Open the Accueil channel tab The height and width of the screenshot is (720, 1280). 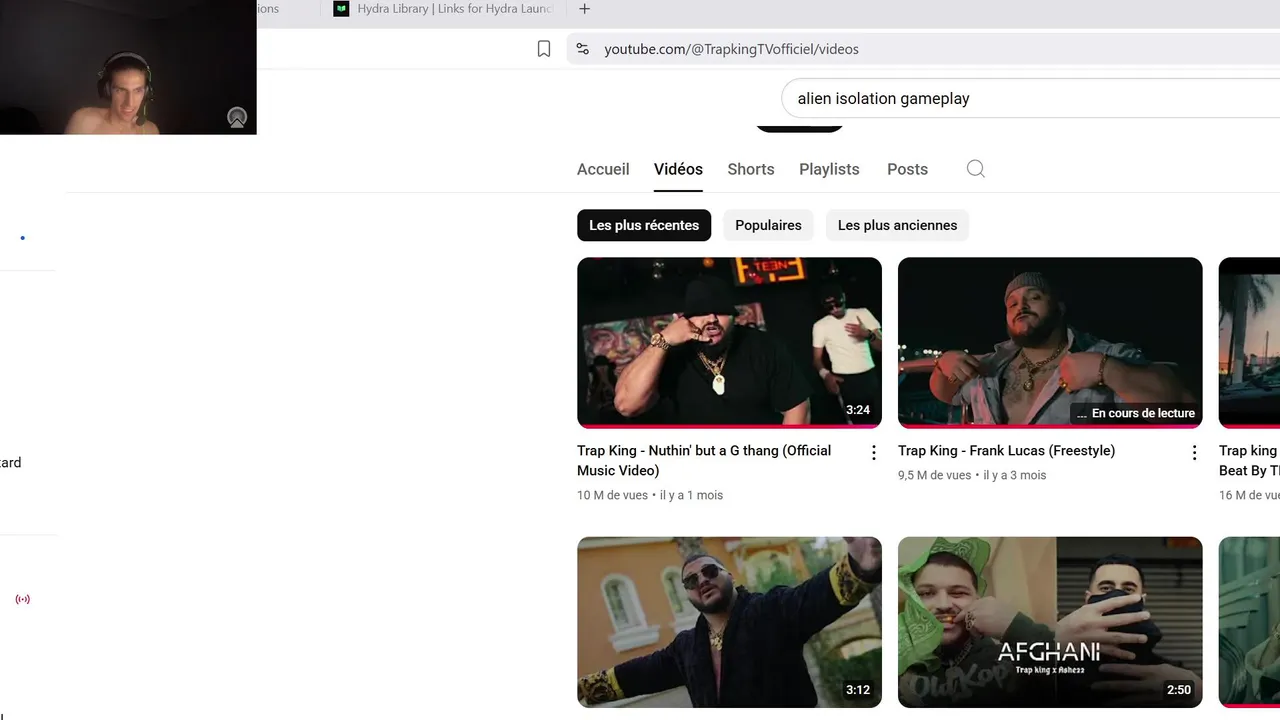603,169
